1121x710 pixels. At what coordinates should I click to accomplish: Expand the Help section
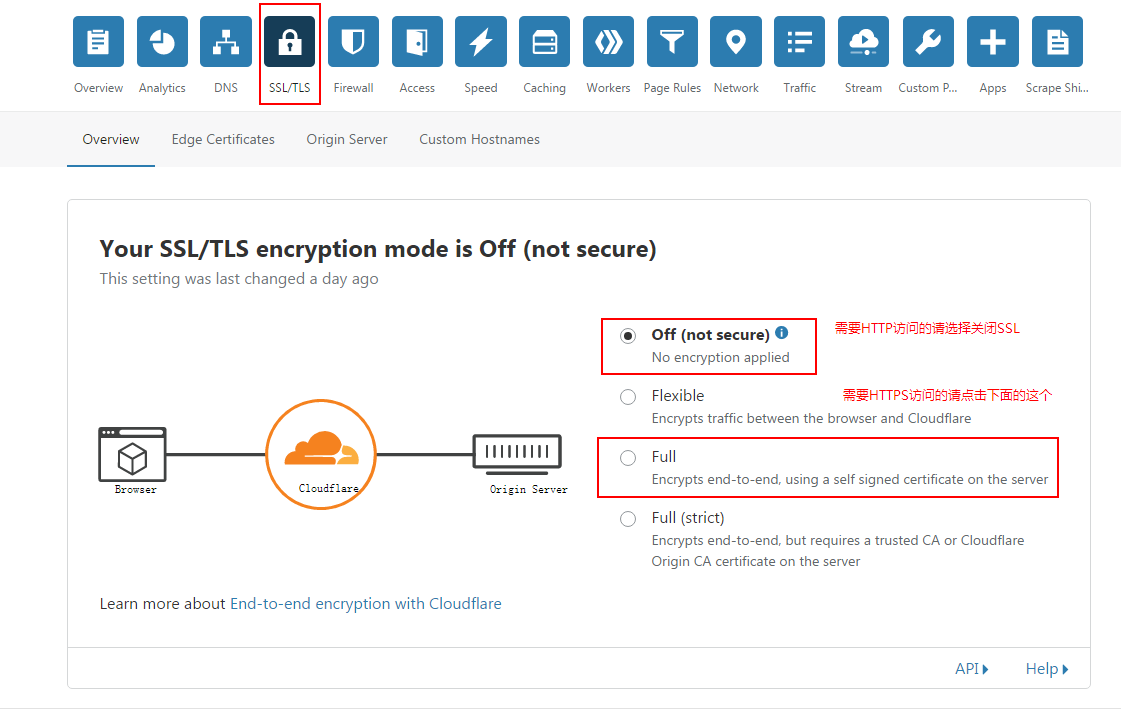[1047, 669]
